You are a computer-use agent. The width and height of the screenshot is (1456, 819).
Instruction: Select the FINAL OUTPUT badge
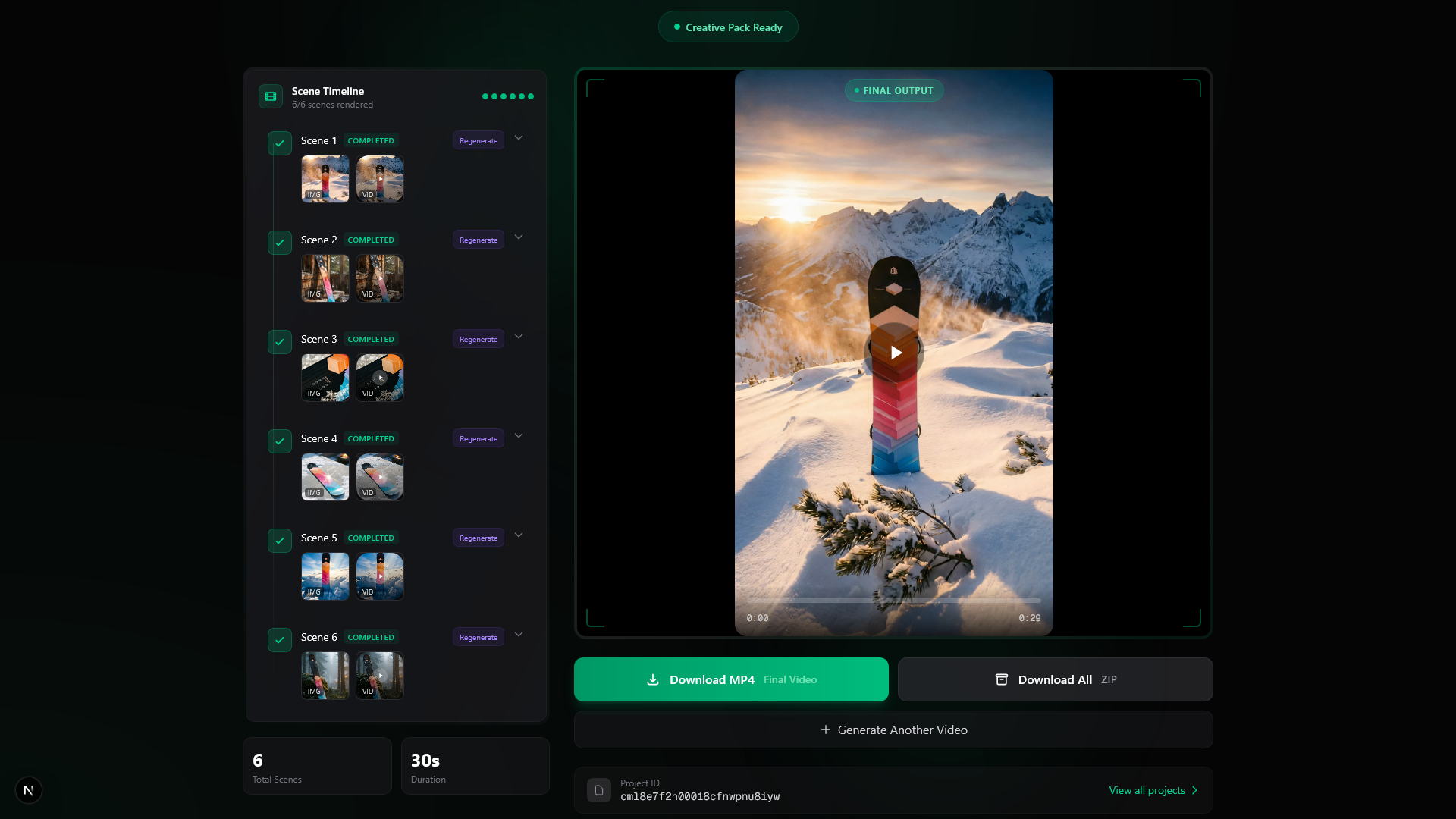point(893,90)
